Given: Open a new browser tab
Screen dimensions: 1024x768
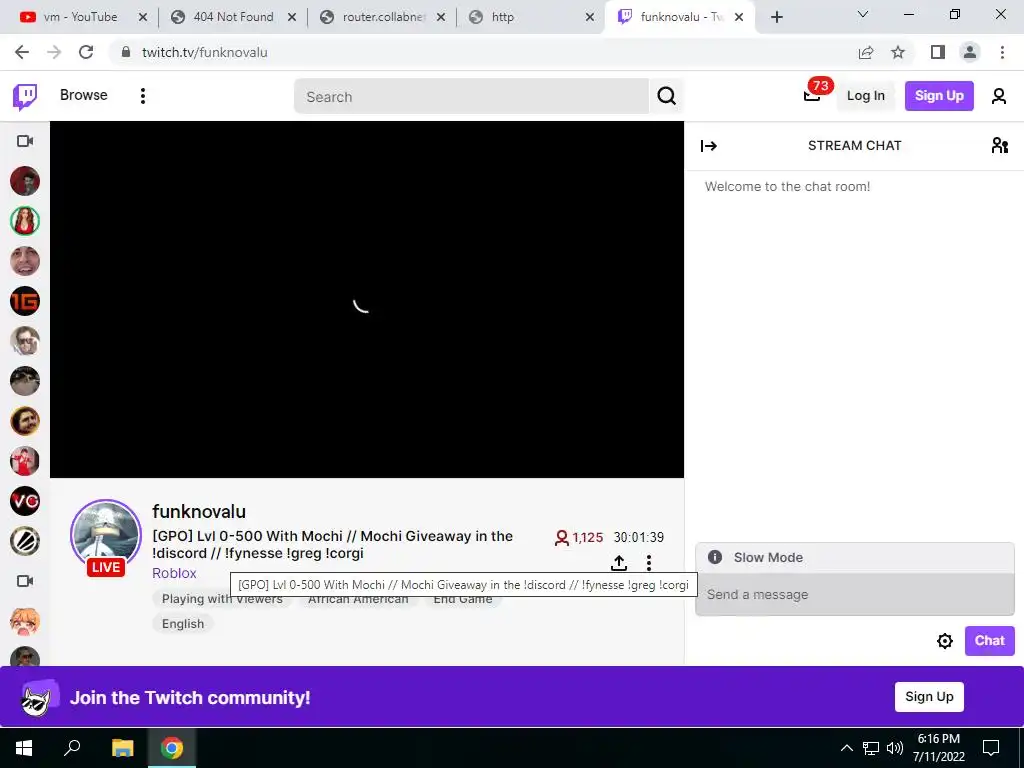Looking at the screenshot, I should tap(776, 17).
